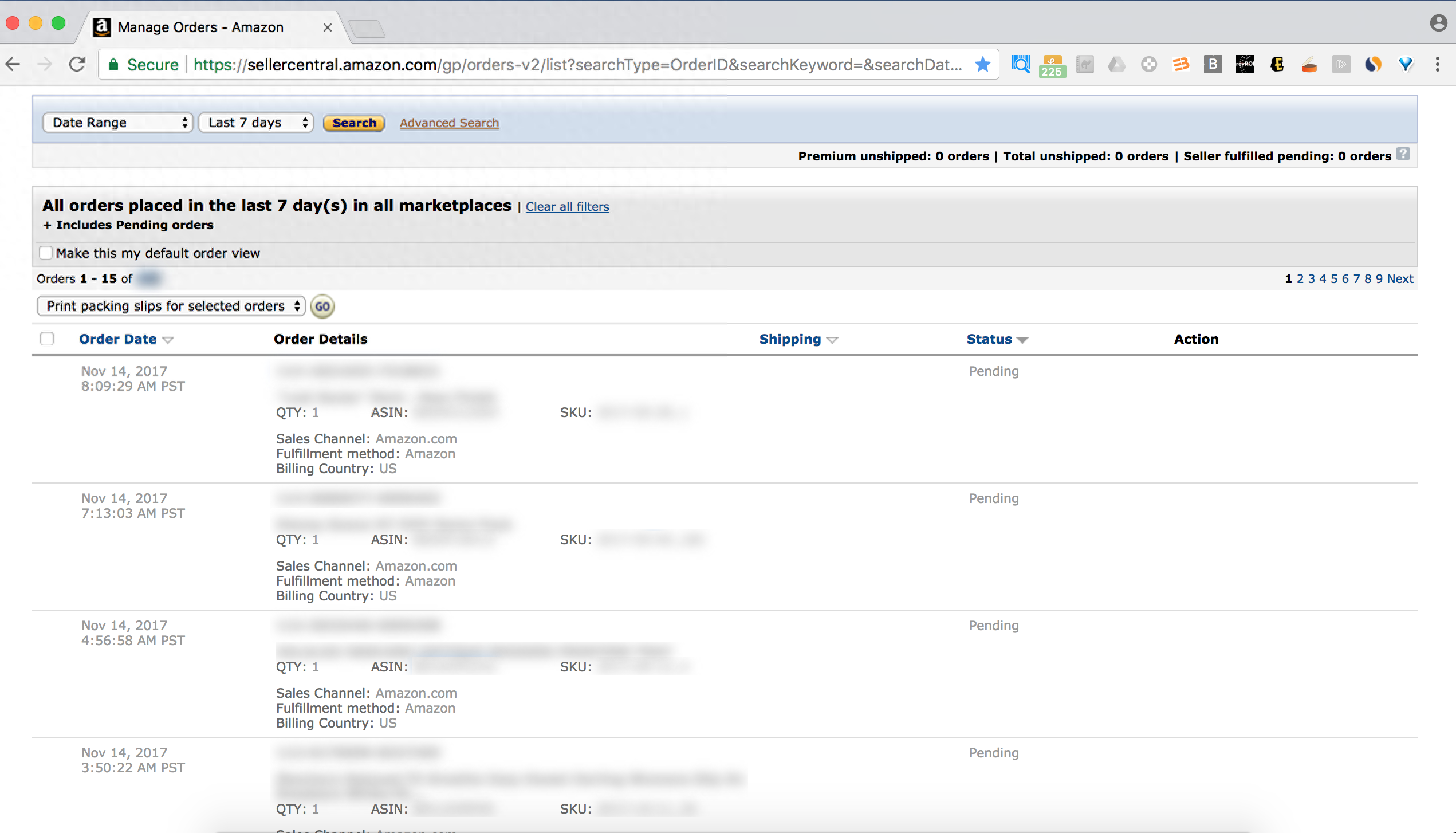Open the Chrome three-dot menu
1456x833 pixels.
pyautogui.click(x=1438, y=65)
